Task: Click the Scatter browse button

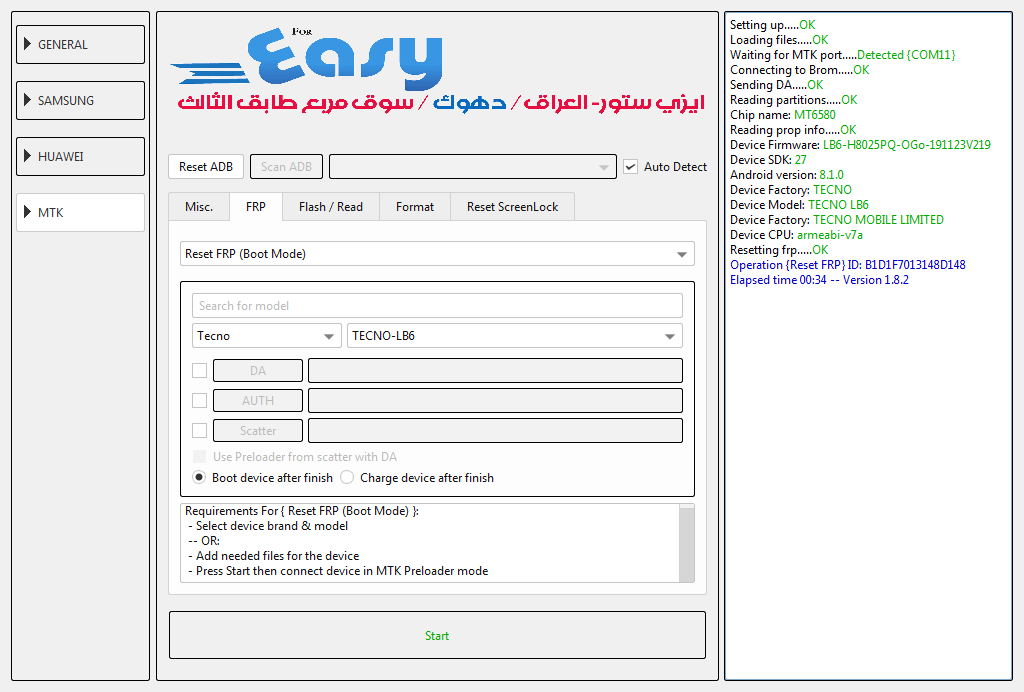Action: (x=258, y=431)
